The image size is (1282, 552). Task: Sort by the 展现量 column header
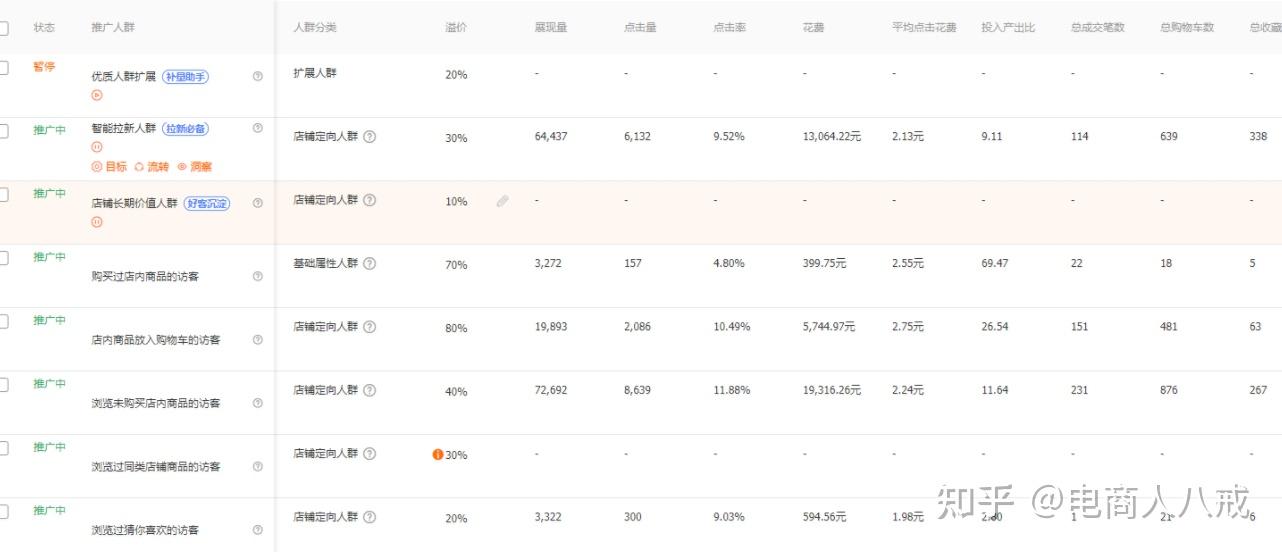tap(550, 28)
